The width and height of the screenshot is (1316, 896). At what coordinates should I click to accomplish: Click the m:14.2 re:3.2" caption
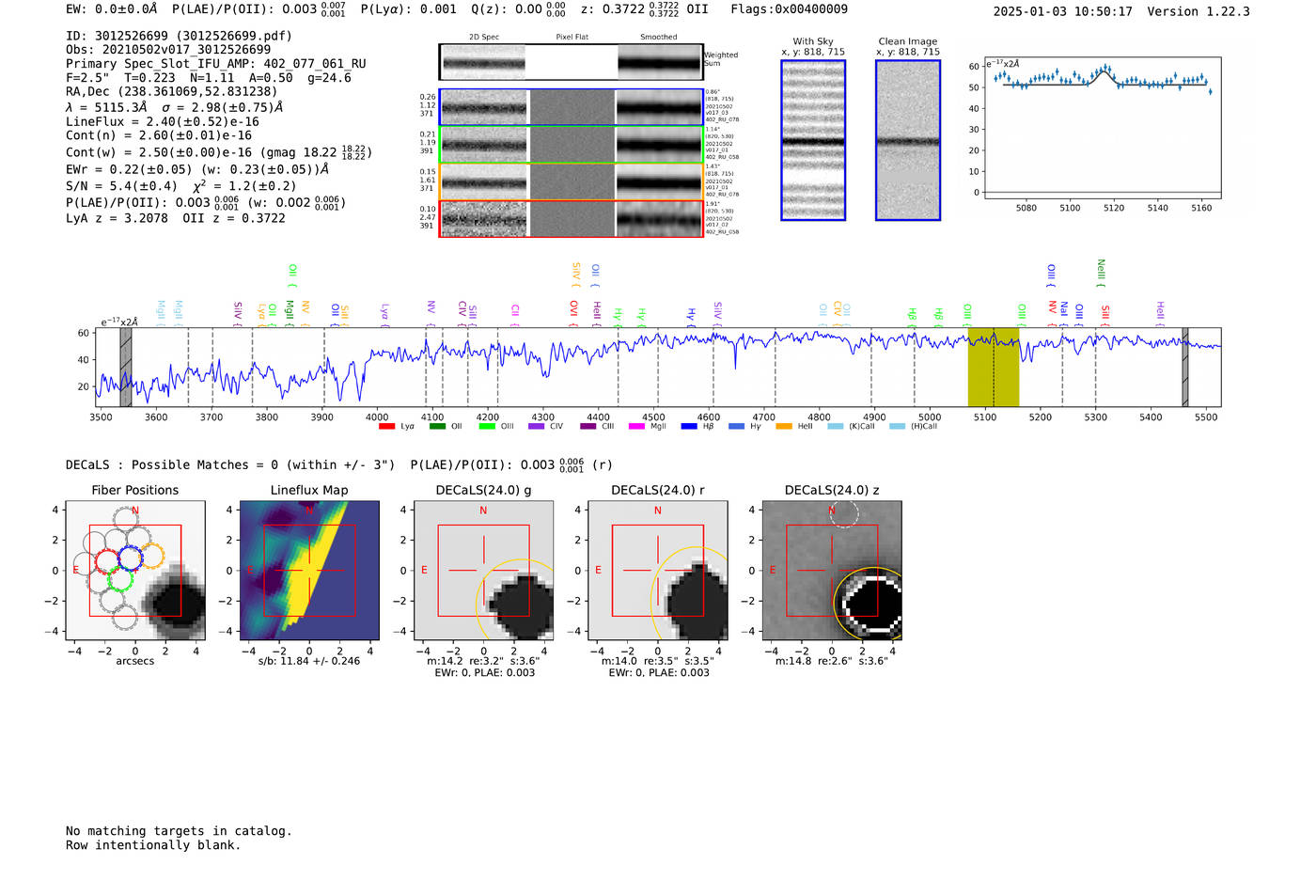[484, 661]
